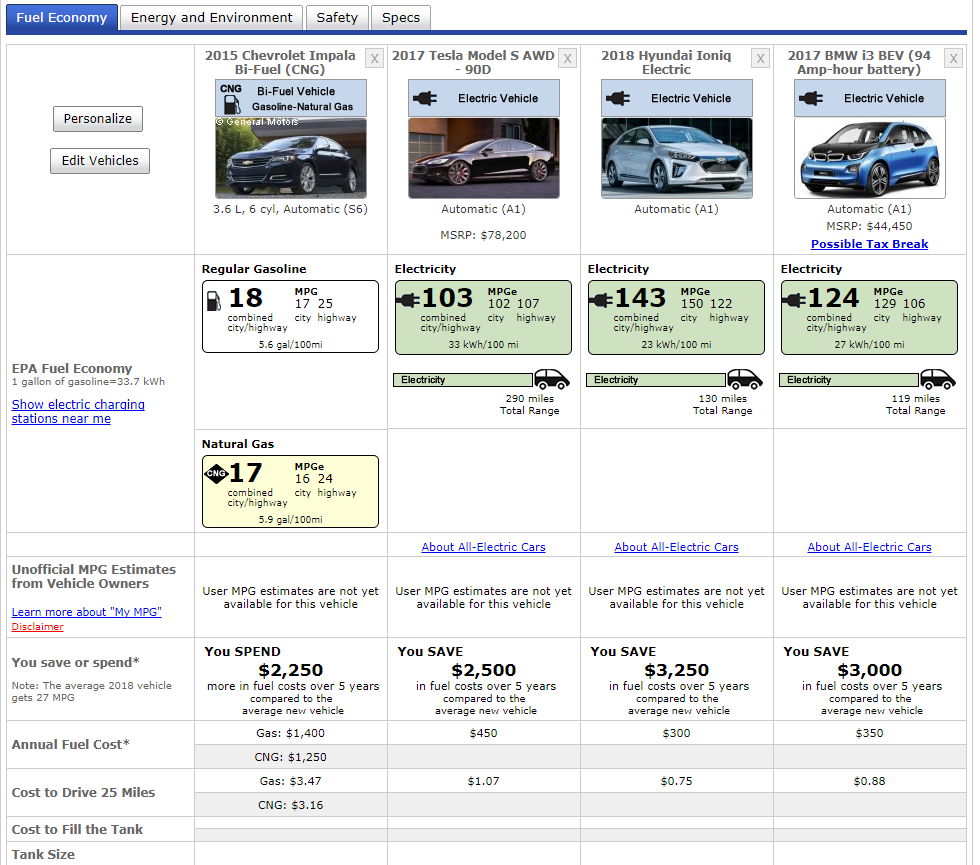Remove the 2015 Chevrolet Impala from comparison
980x865 pixels.
tap(375, 59)
